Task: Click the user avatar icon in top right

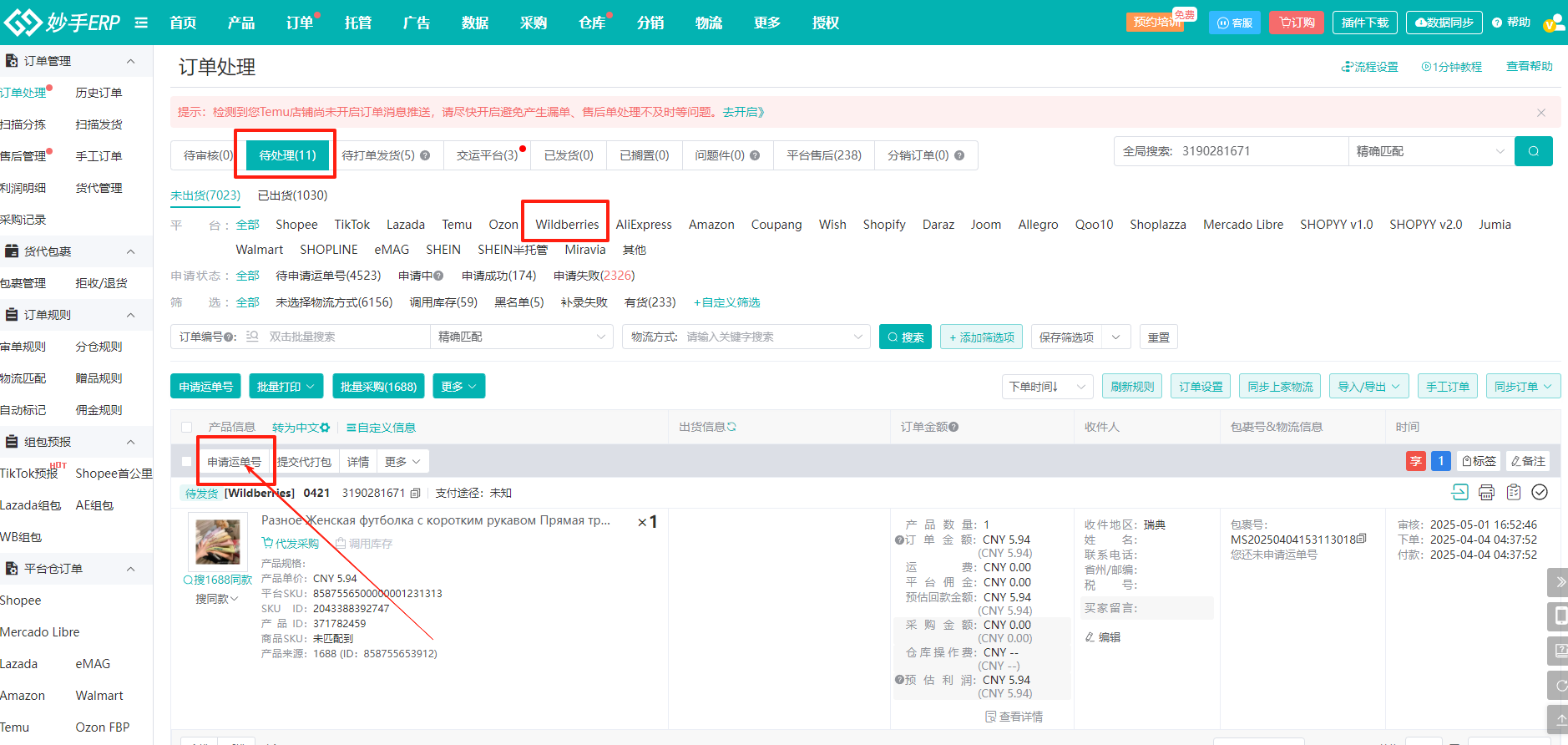Action: [1554, 23]
